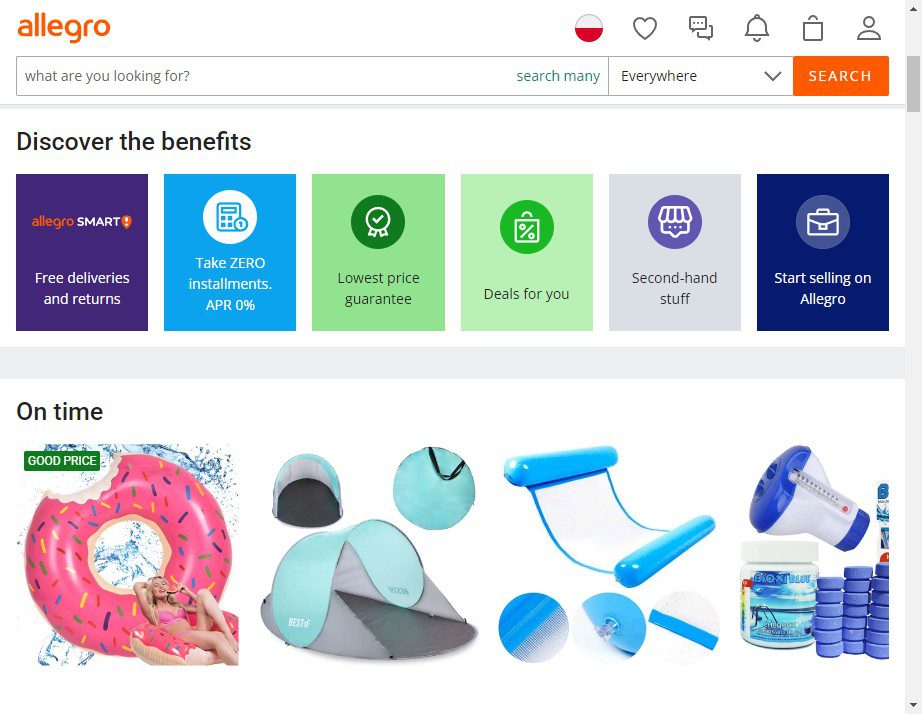Open the messages chat icon
Image resolution: width=922 pixels, height=714 pixels.
click(701, 28)
